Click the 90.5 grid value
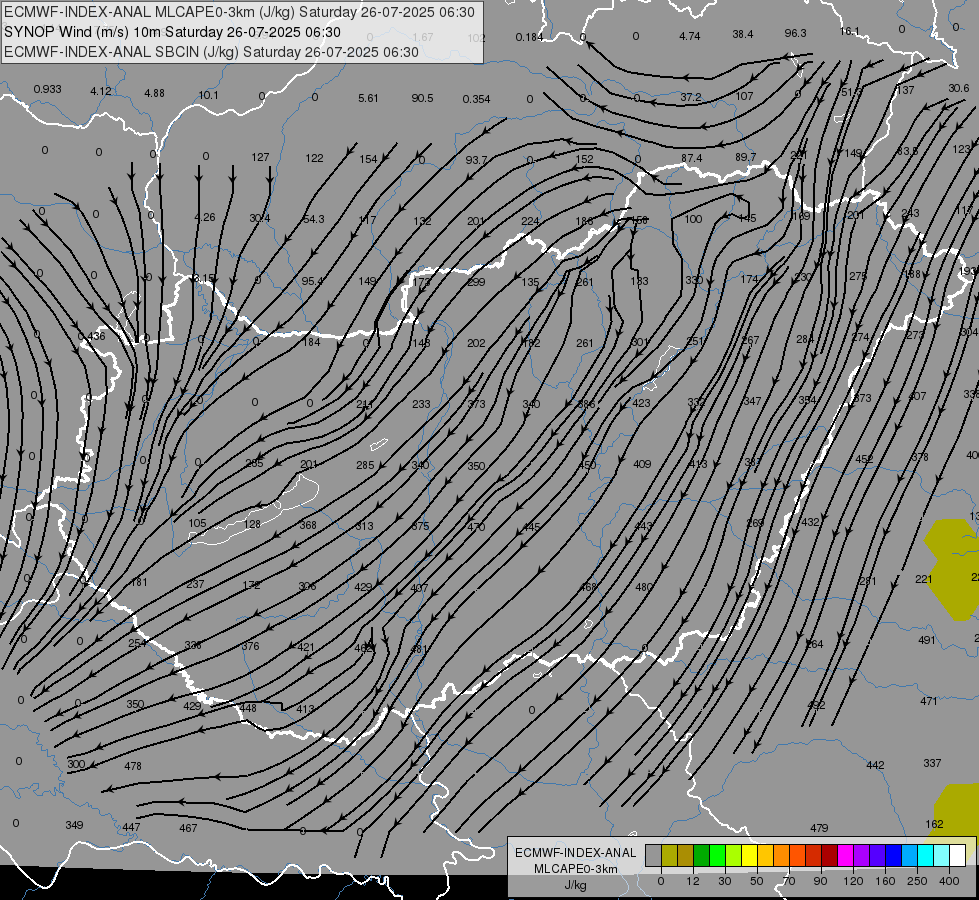The width and height of the screenshot is (979, 900). point(422,98)
